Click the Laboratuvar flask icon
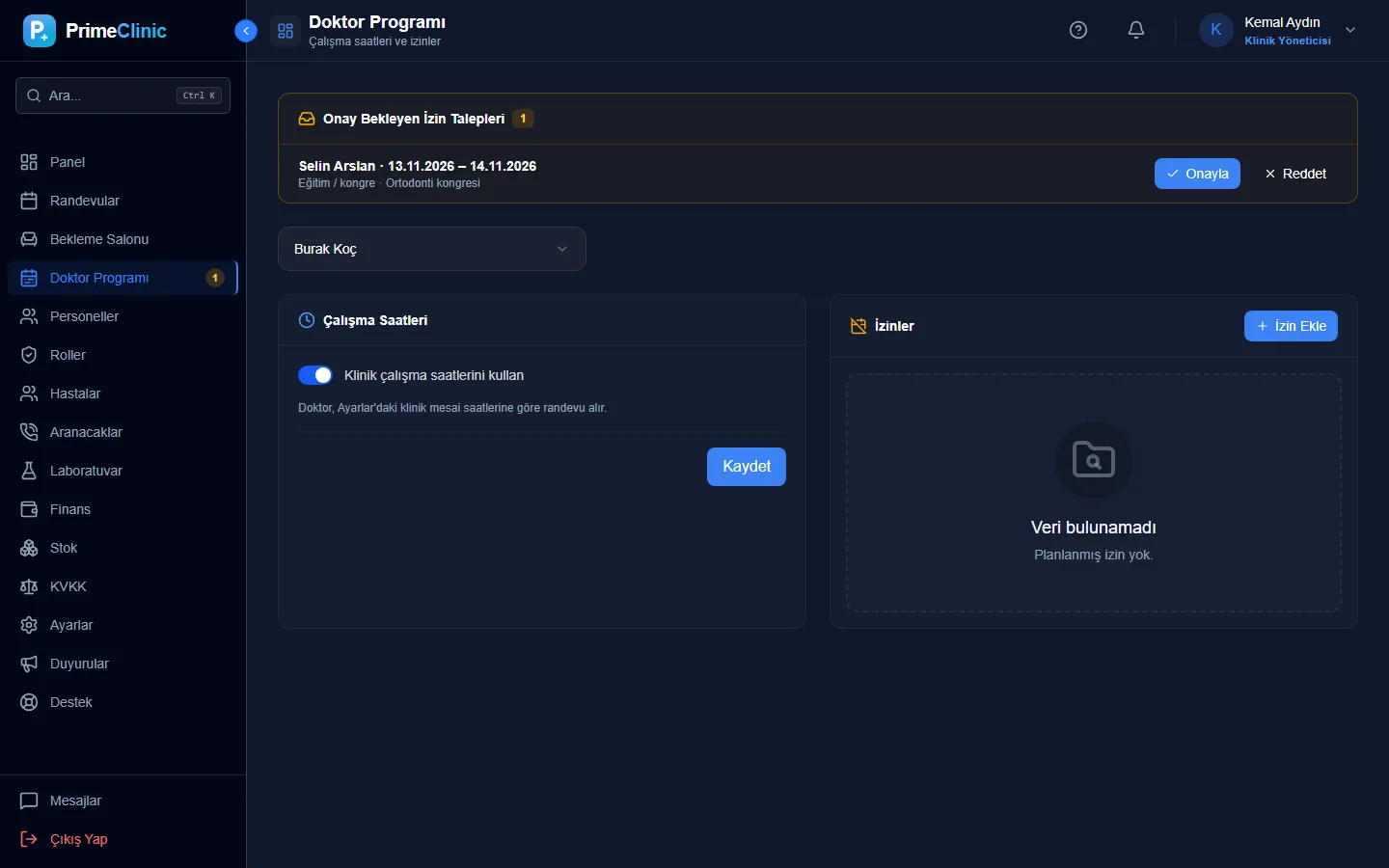Image resolution: width=1389 pixels, height=868 pixels. 29,471
